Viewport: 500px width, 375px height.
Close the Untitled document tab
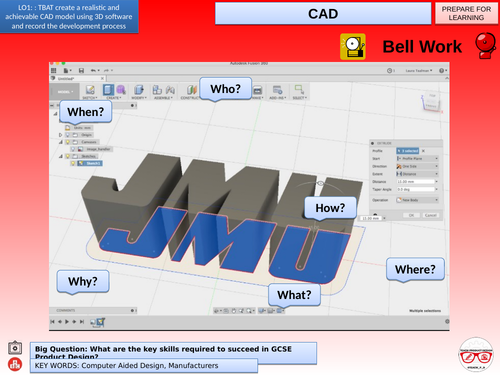[102, 78]
